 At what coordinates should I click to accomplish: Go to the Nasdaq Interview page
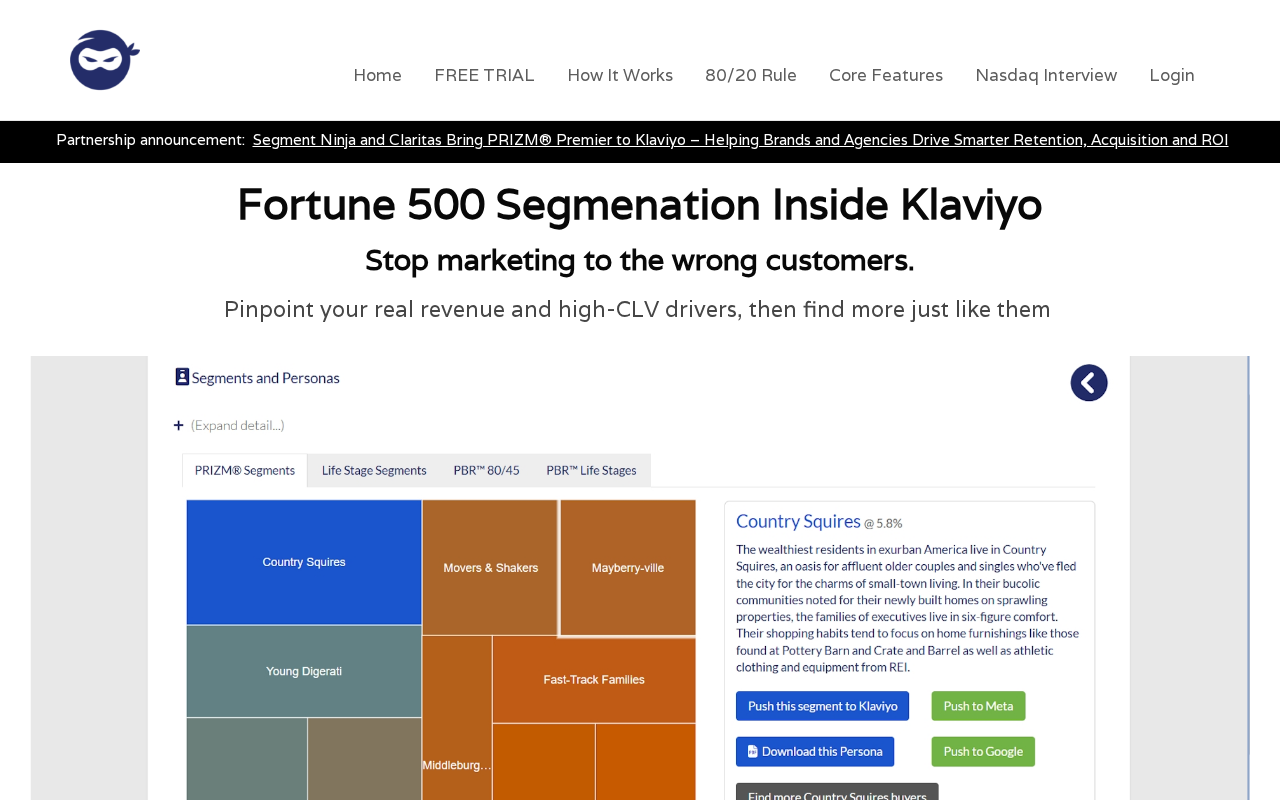(x=1046, y=75)
